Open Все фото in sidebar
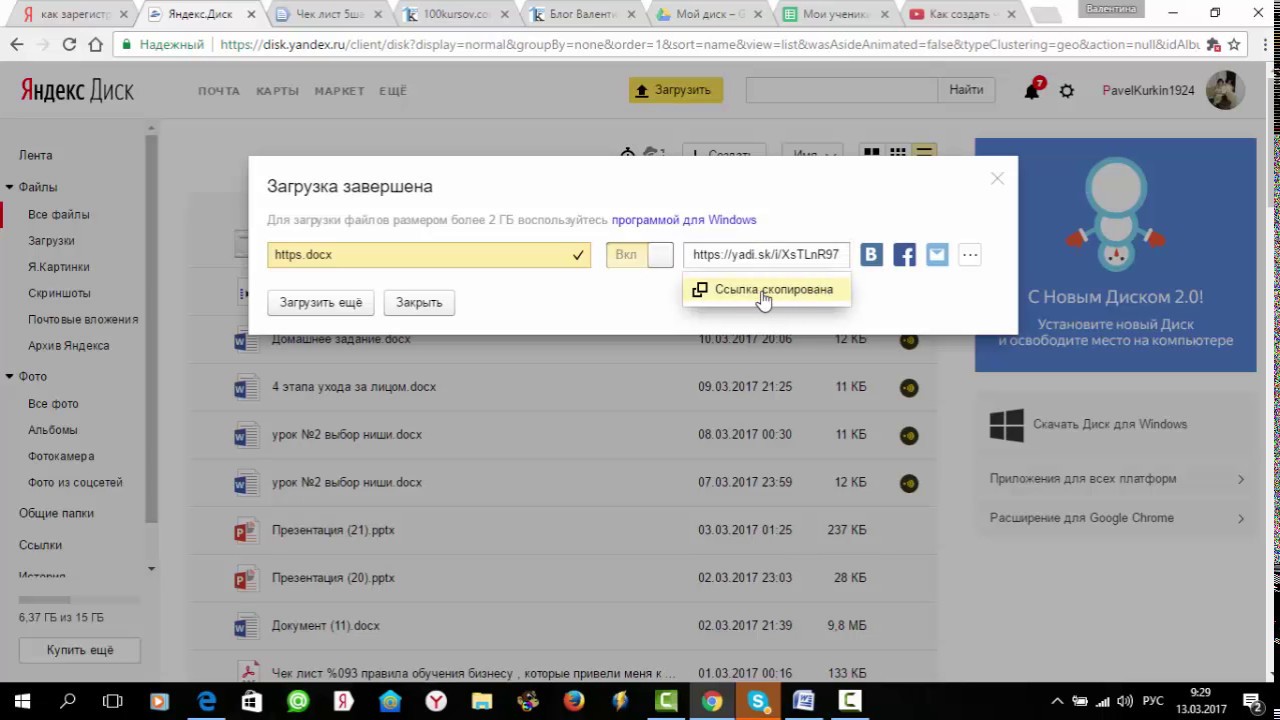Screen dimensions: 1280x720 pos(53,403)
